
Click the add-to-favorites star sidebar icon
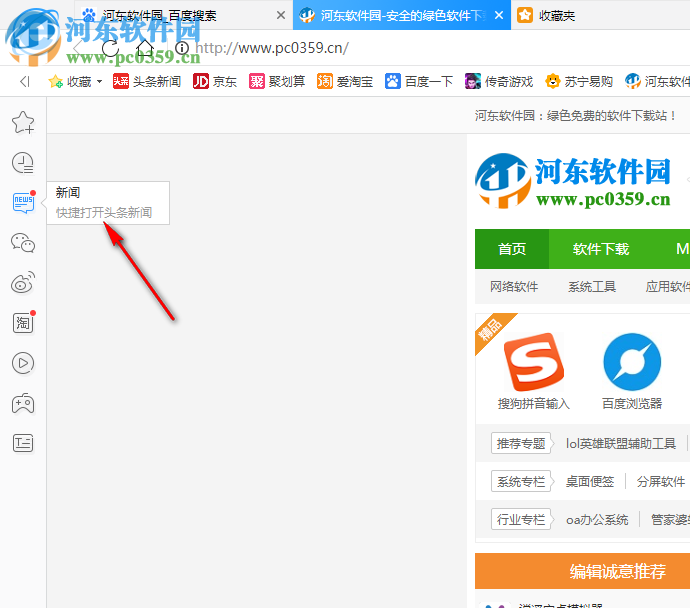click(x=23, y=122)
